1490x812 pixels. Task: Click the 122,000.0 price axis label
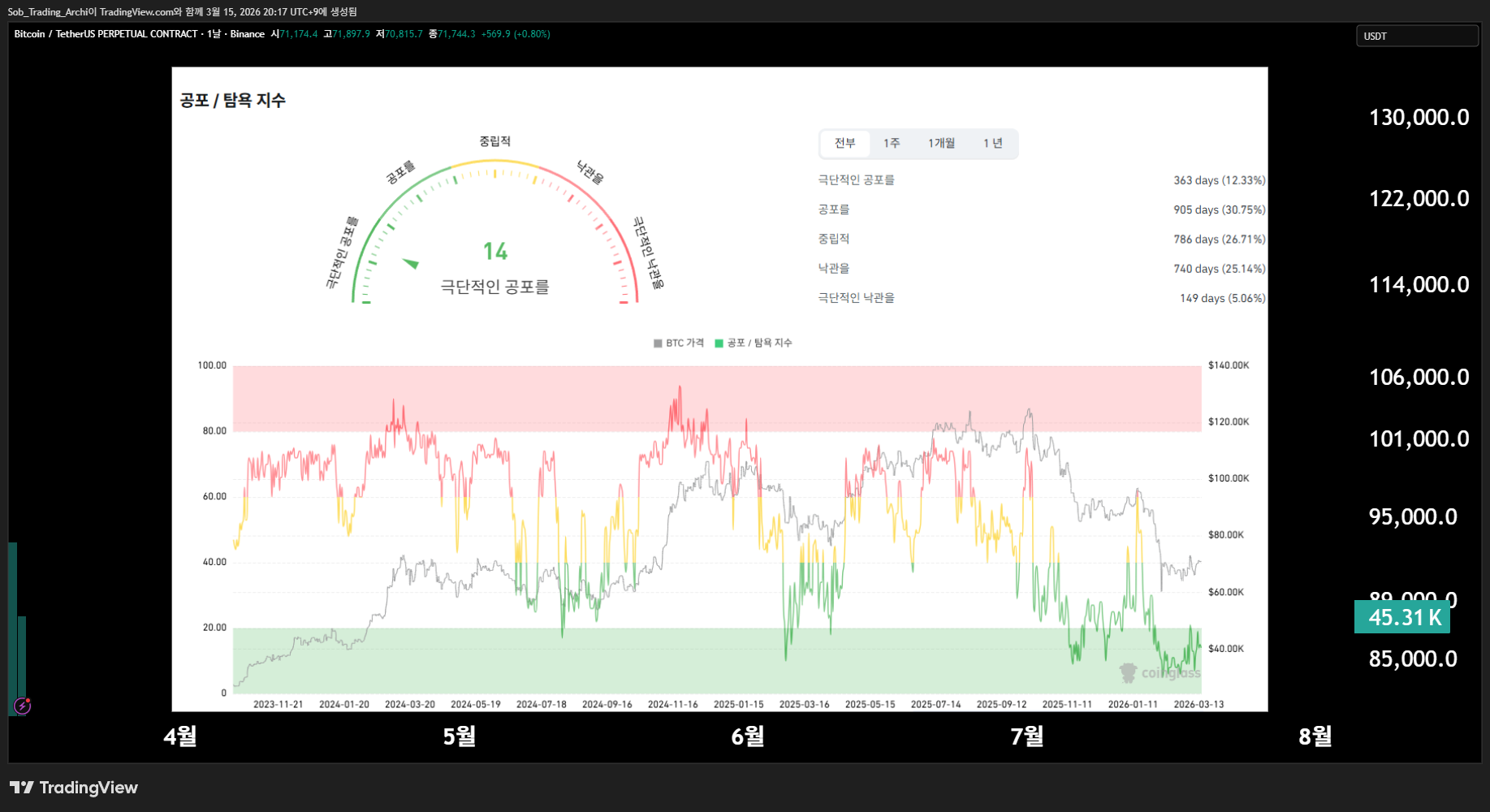[1419, 199]
